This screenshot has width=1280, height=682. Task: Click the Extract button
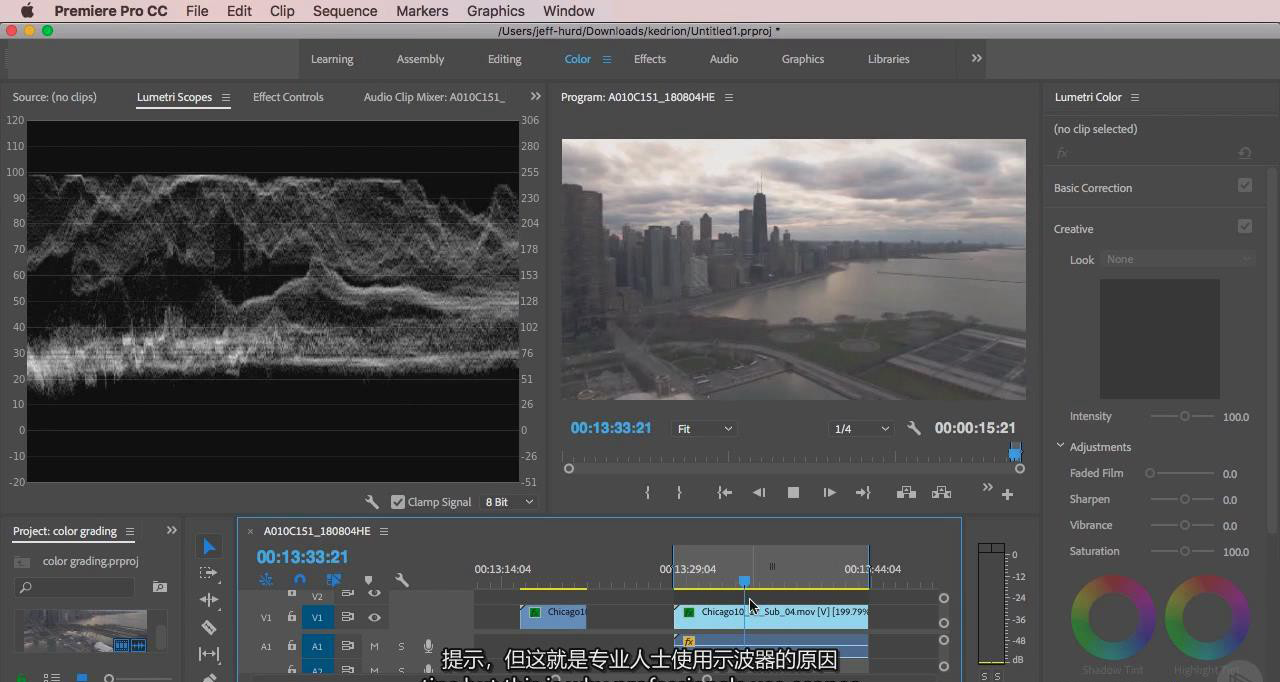pyautogui.click(x=941, y=493)
